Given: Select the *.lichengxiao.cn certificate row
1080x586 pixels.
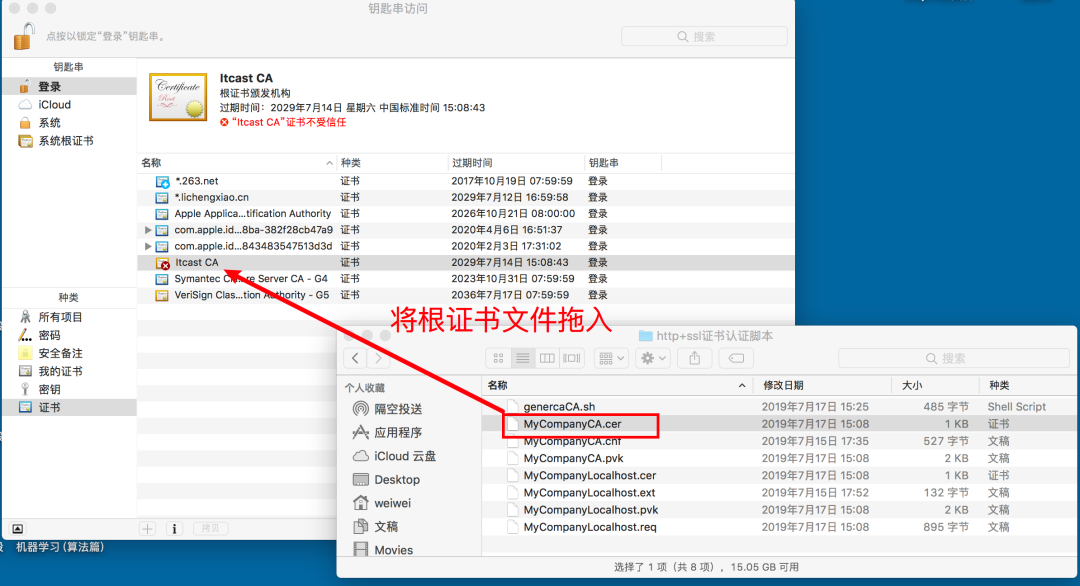Looking at the screenshot, I should [x=466, y=197].
